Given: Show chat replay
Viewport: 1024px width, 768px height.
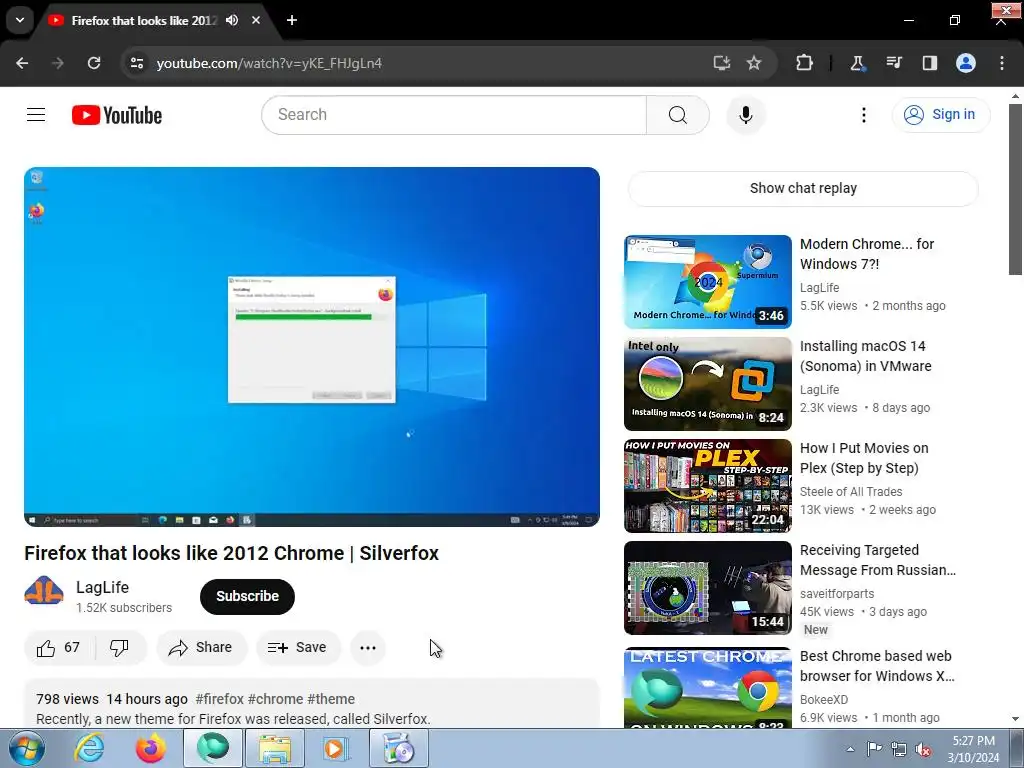Looking at the screenshot, I should coord(803,189).
